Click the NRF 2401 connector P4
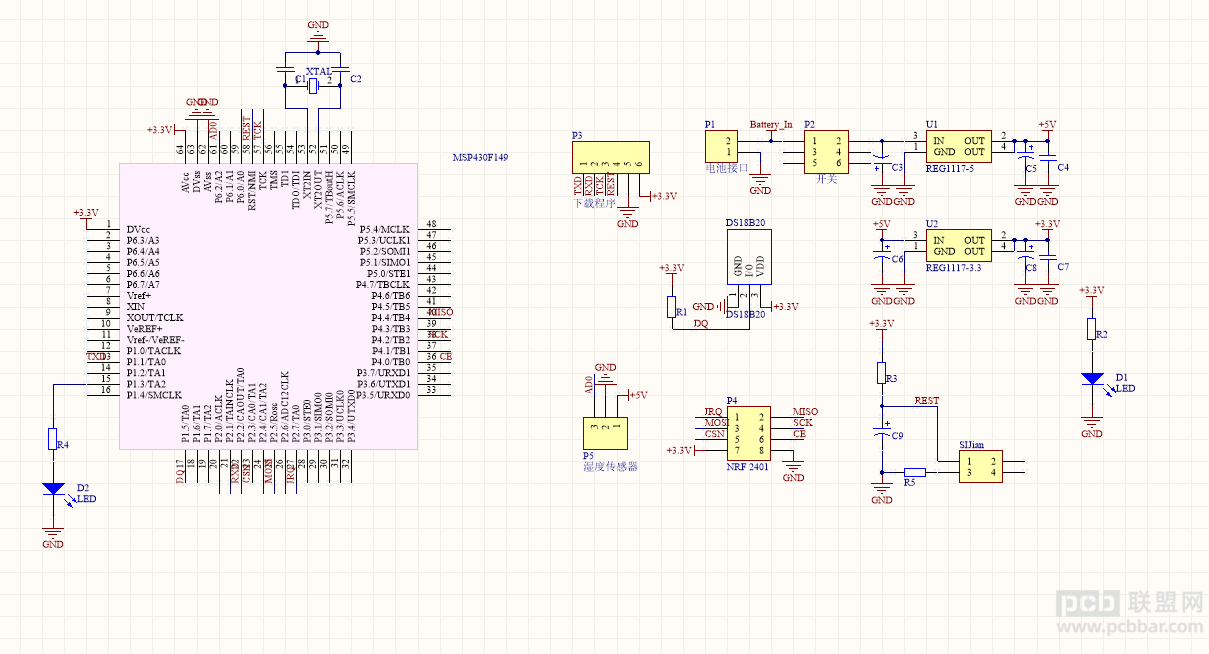The height and width of the screenshot is (654, 1209). tap(748, 432)
